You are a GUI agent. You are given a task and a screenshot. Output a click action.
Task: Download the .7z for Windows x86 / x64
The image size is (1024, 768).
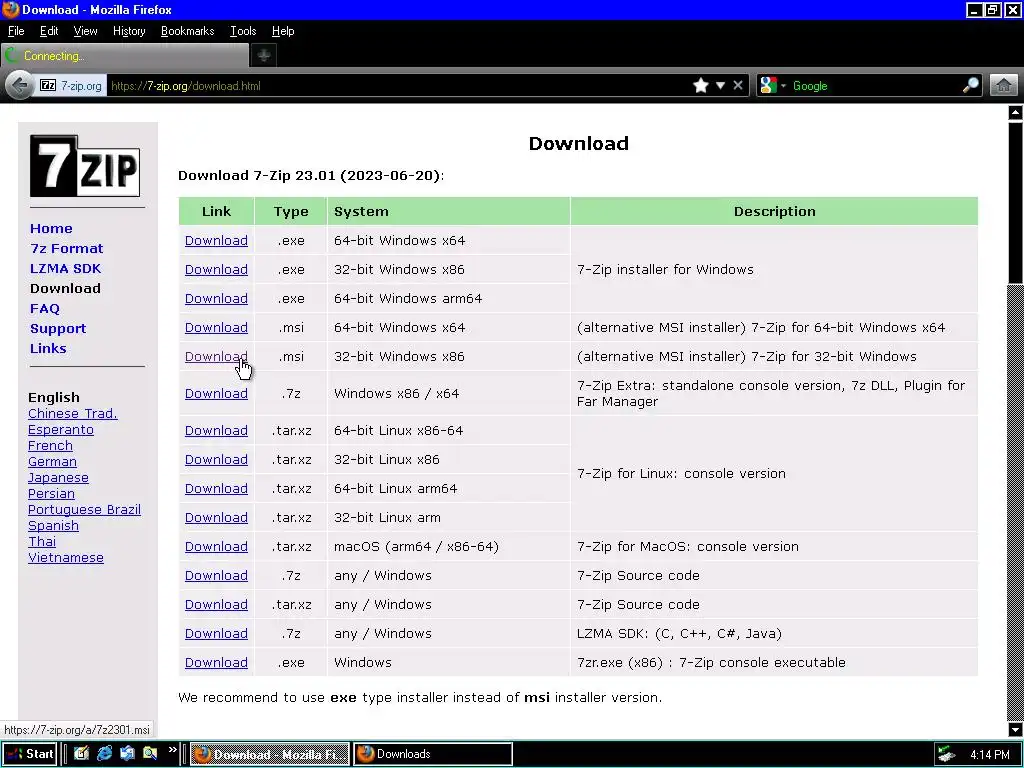coord(216,393)
